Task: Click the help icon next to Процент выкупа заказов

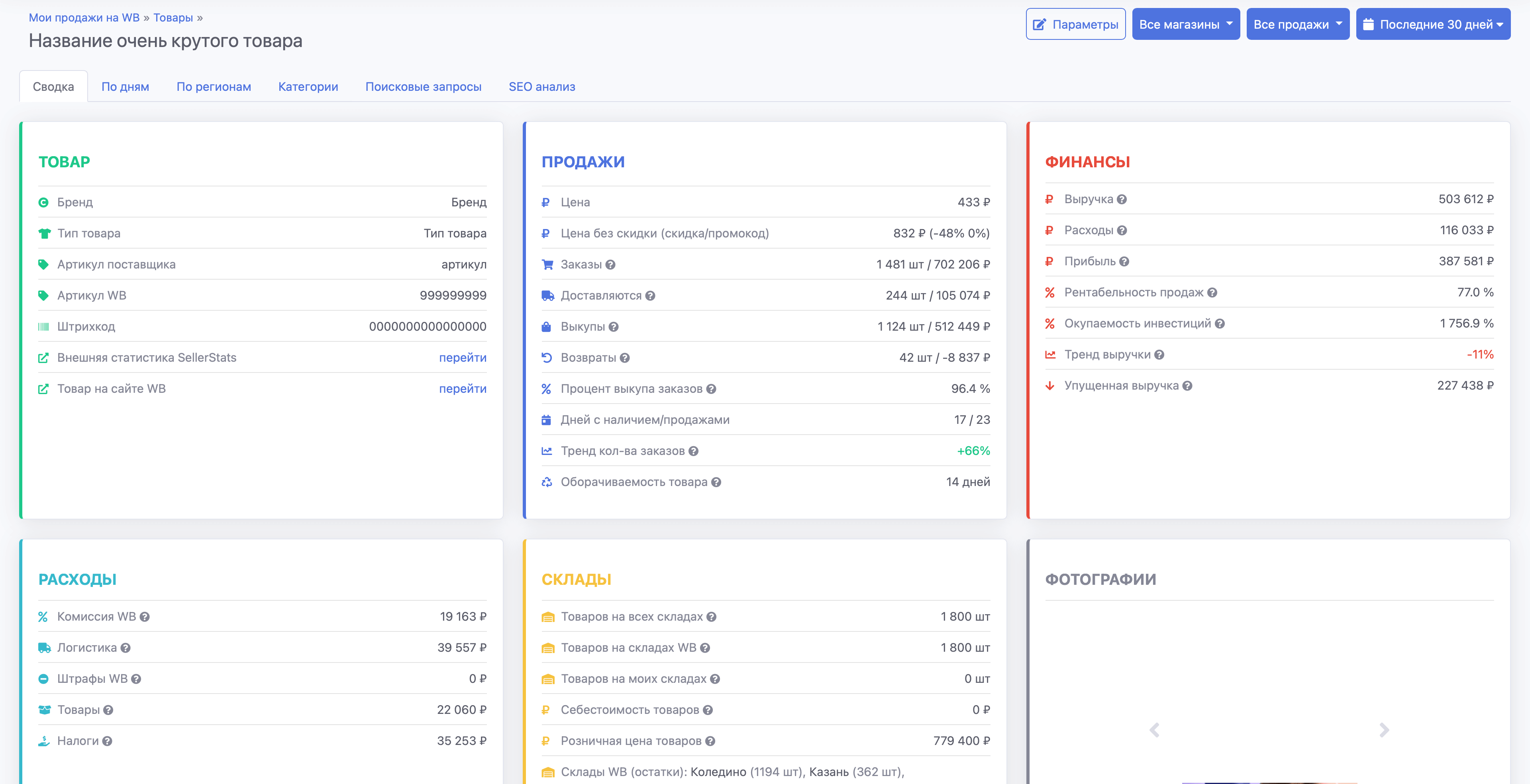Action: coord(712,389)
